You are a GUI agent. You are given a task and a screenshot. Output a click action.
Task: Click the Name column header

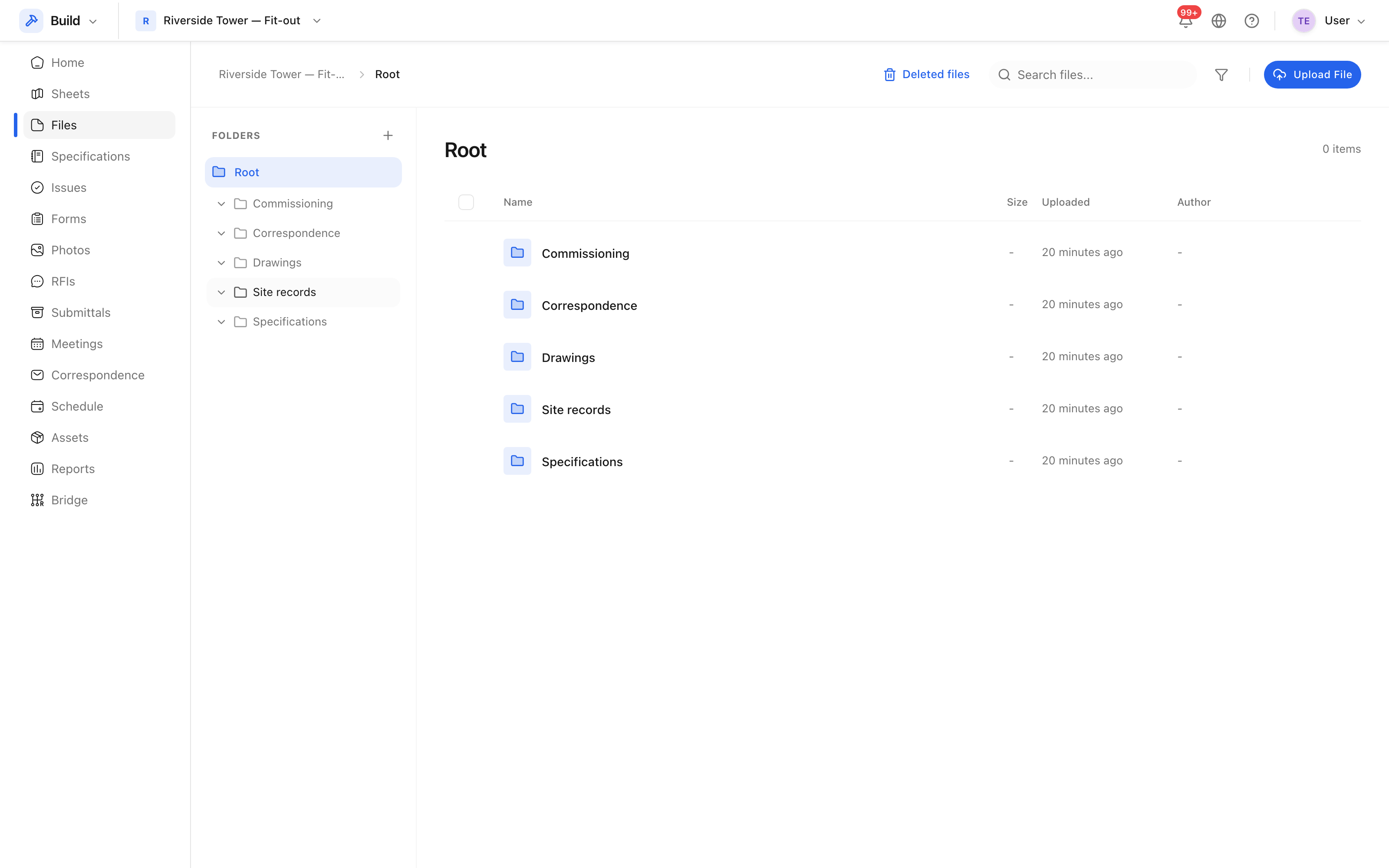tap(518, 202)
